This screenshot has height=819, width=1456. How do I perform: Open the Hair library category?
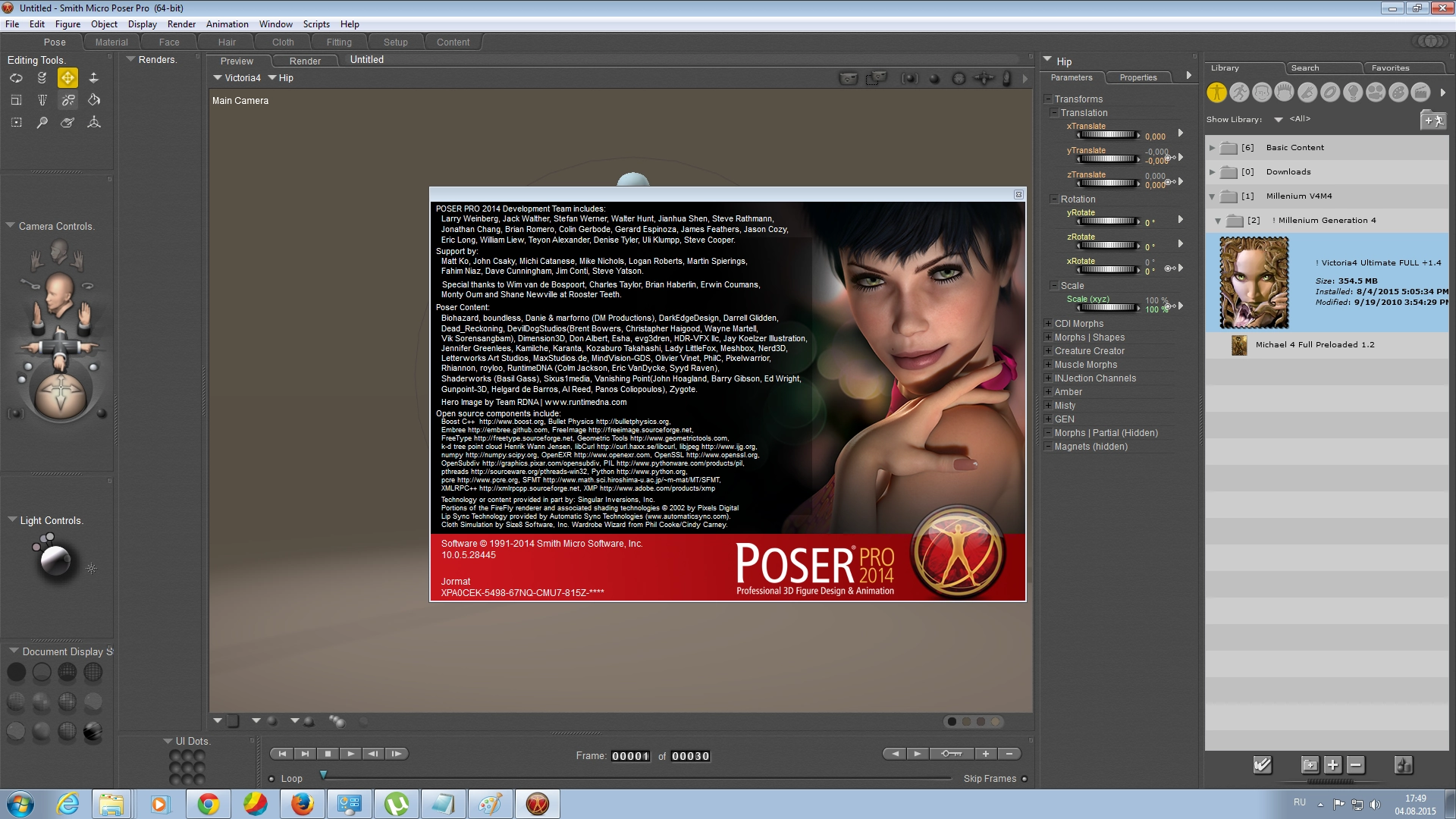point(1285,93)
